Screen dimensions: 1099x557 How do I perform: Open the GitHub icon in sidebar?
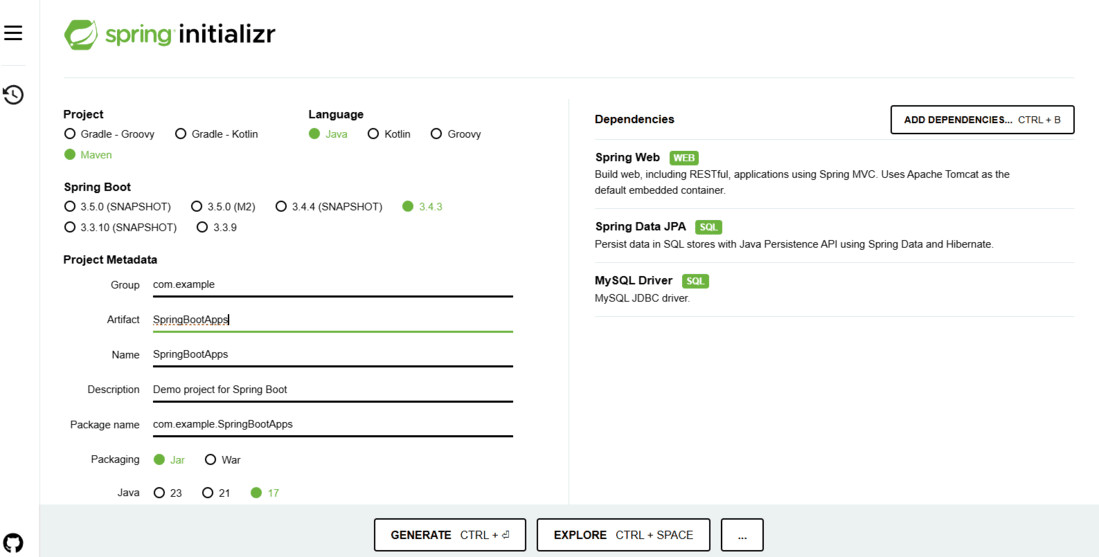point(13,542)
